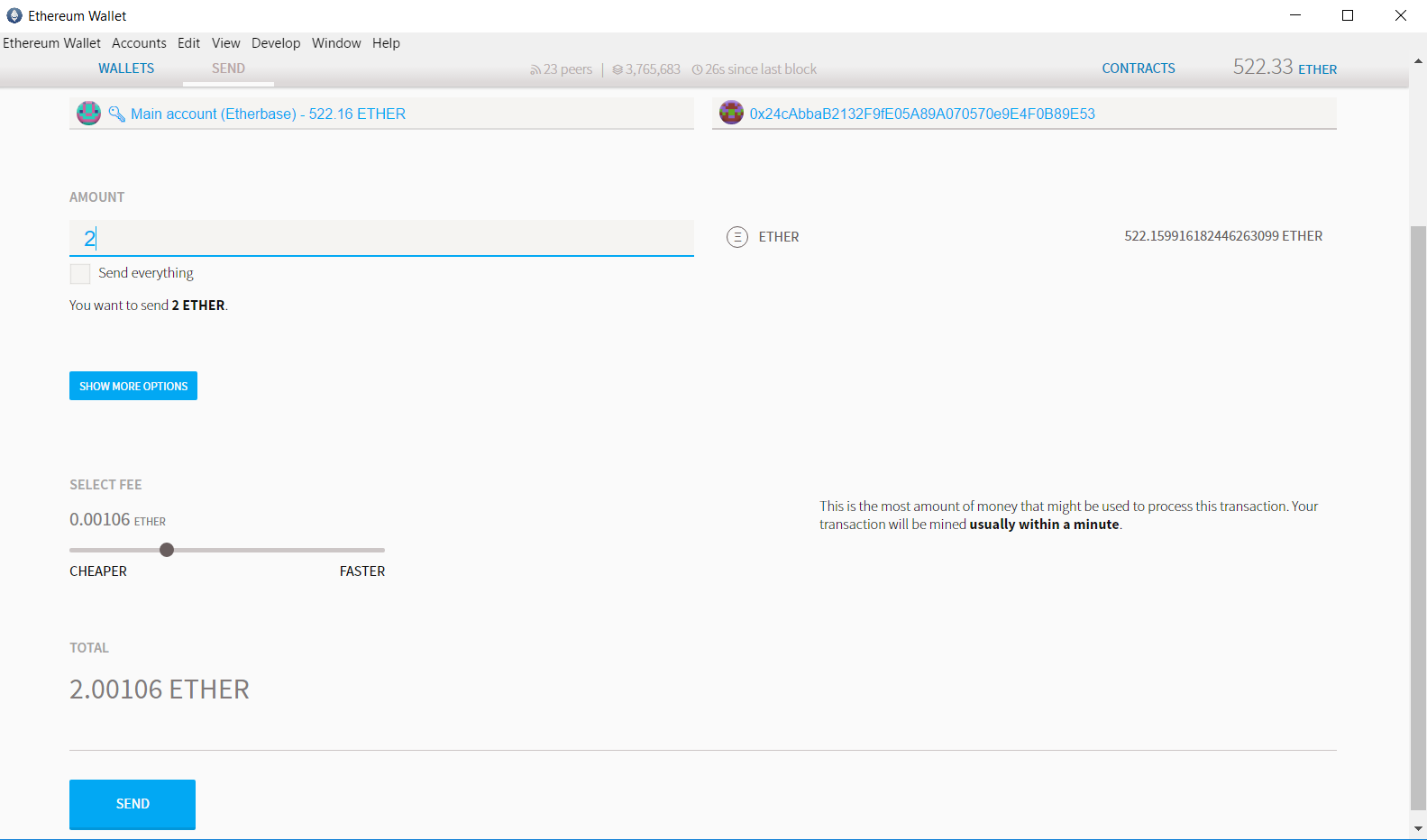This screenshot has width=1427, height=840.
Task: Open the Window menu
Action: point(336,43)
